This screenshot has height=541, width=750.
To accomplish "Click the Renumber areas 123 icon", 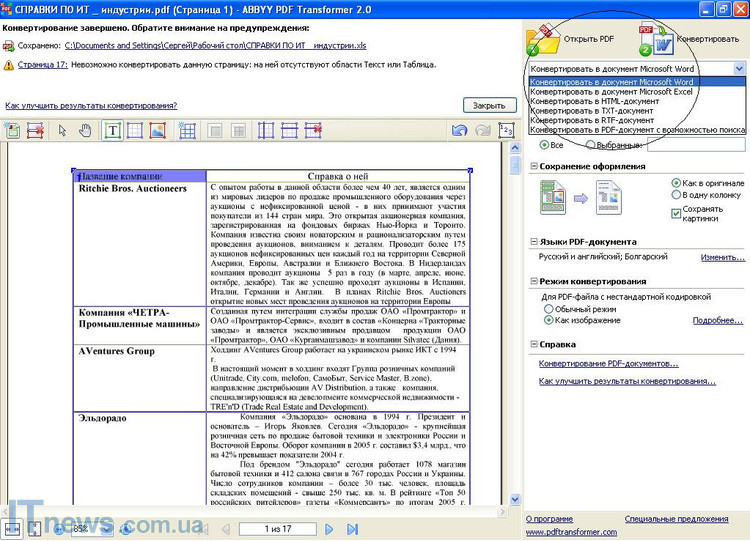I will coord(506,130).
